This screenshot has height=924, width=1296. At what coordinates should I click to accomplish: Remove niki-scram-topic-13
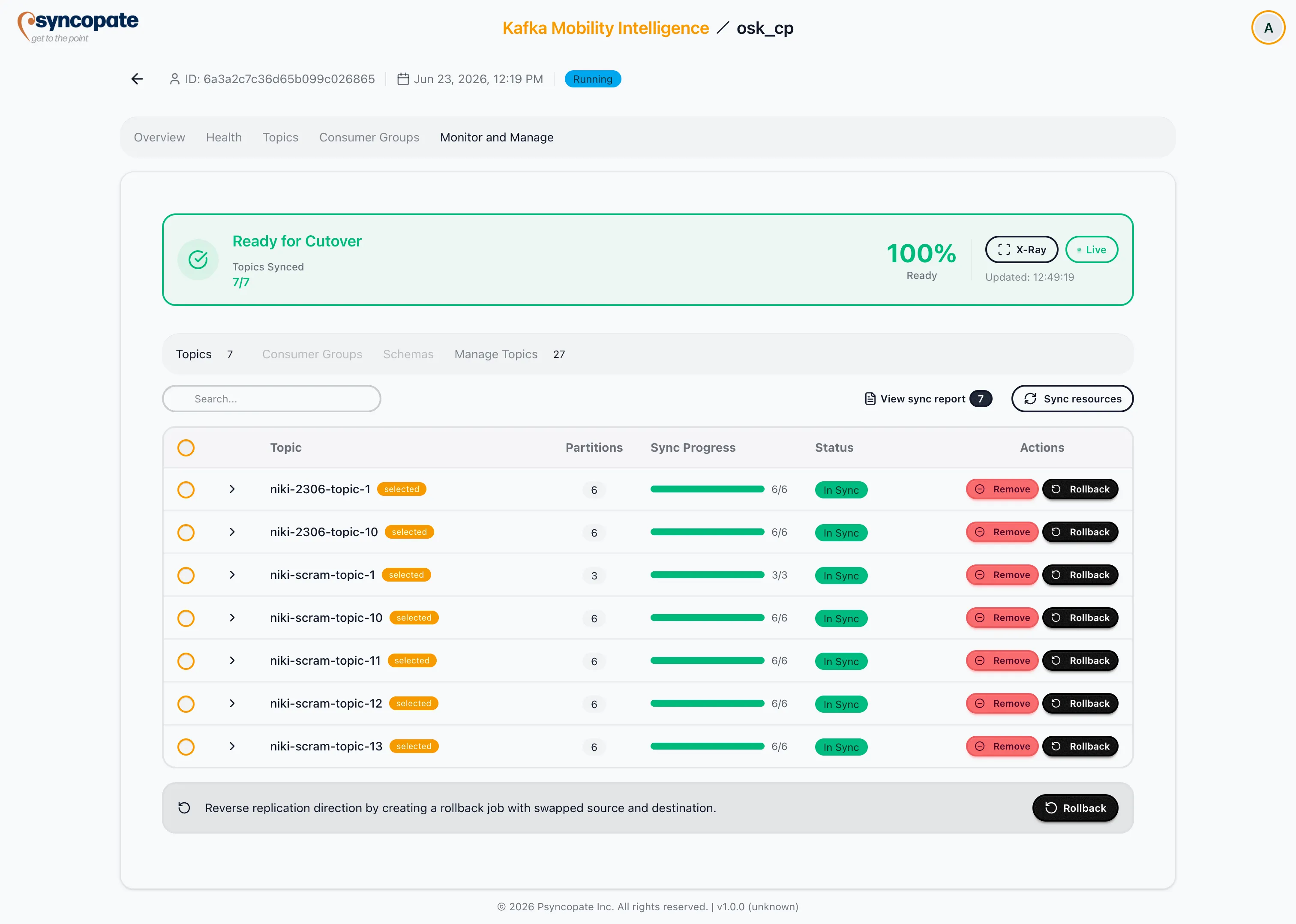(x=1002, y=747)
